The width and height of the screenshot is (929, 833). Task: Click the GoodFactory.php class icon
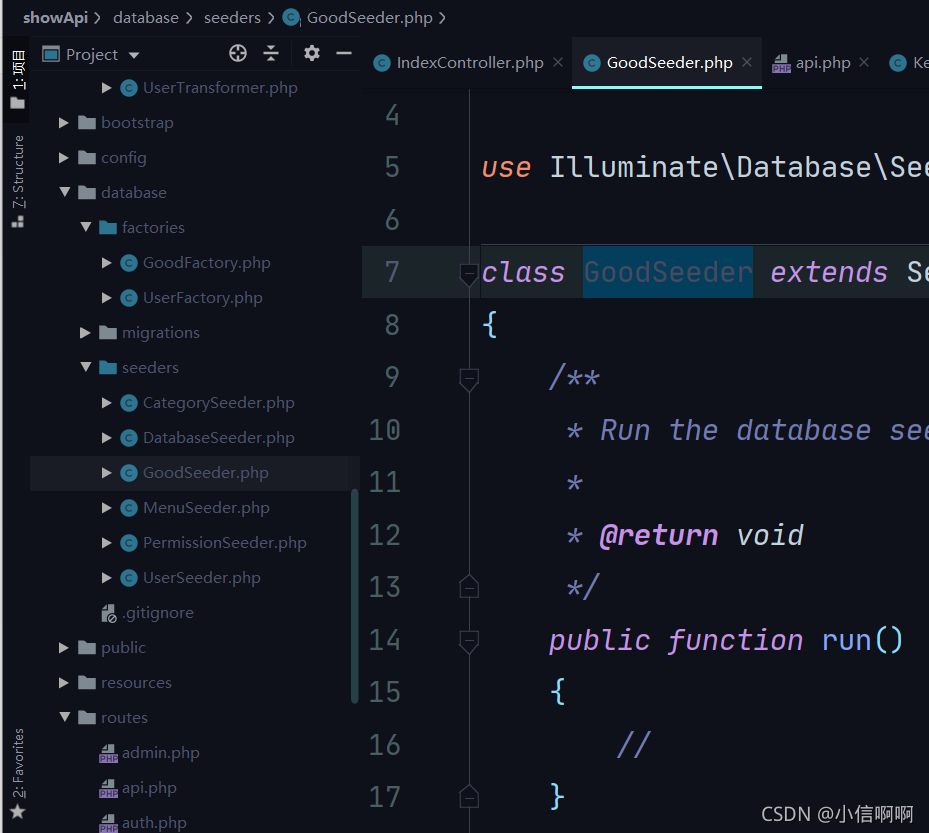(129, 262)
